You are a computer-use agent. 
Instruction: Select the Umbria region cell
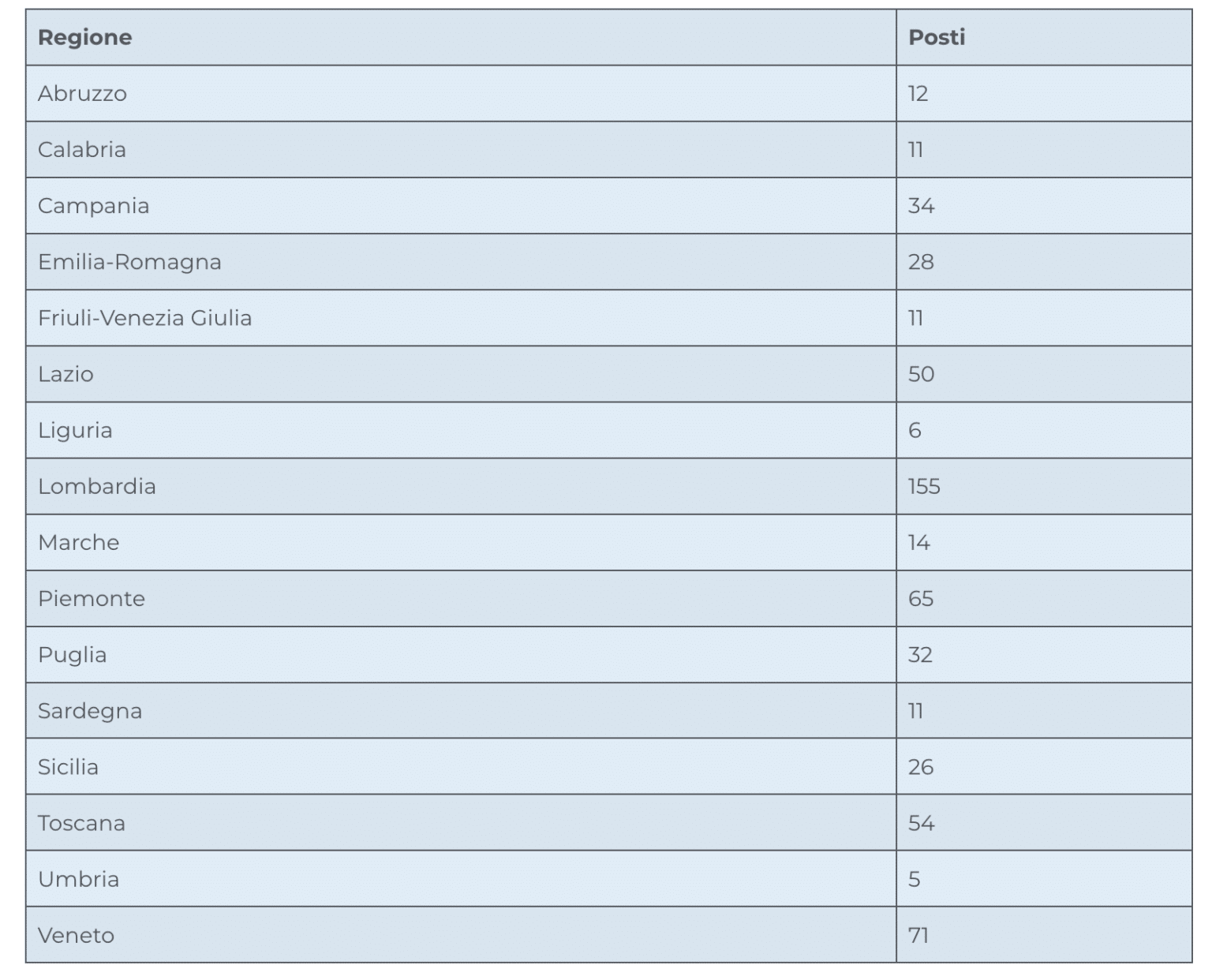(x=78, y=879)
